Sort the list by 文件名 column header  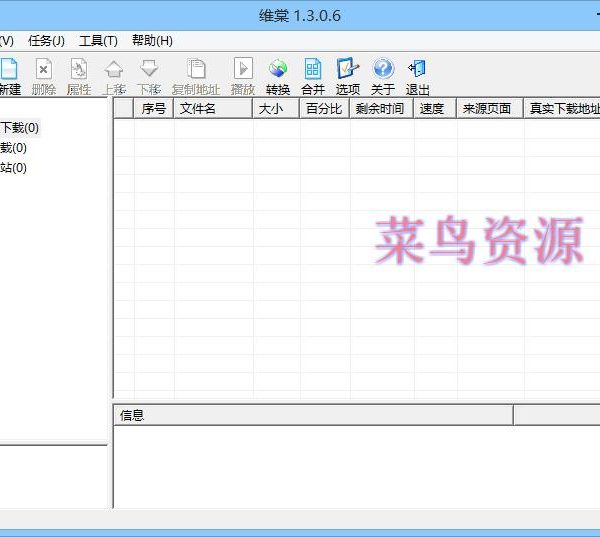point(213,109)
